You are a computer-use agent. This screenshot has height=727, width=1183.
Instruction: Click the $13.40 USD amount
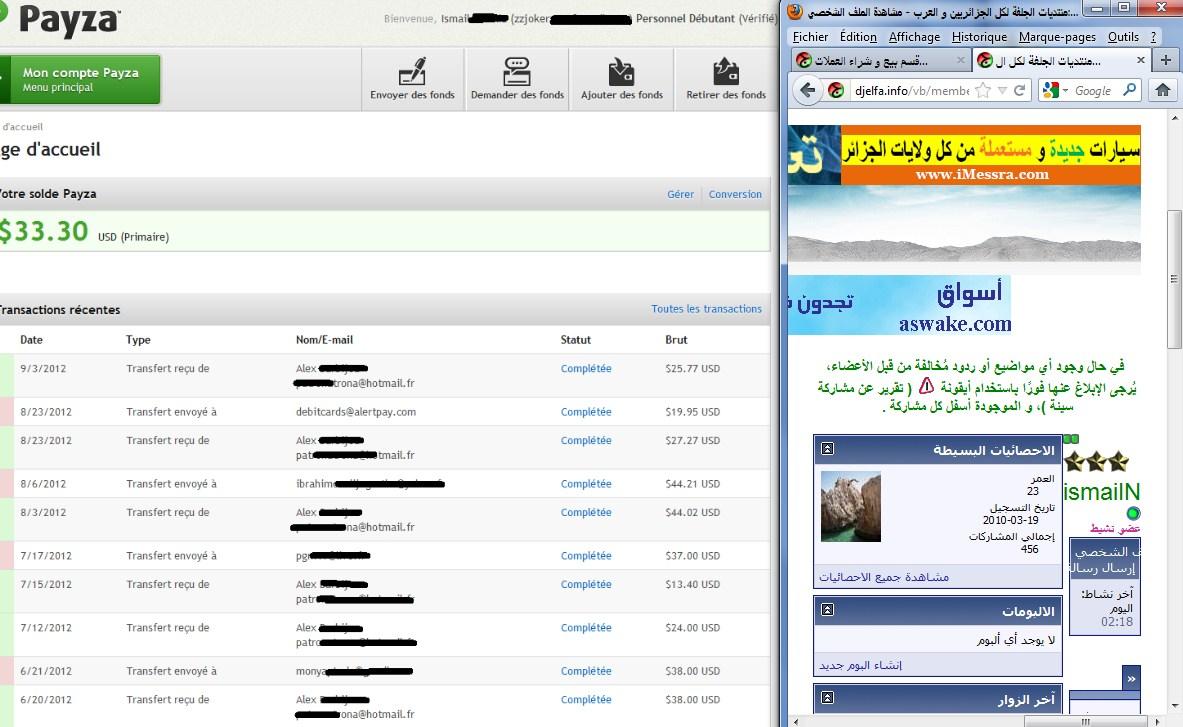point(692,584)
